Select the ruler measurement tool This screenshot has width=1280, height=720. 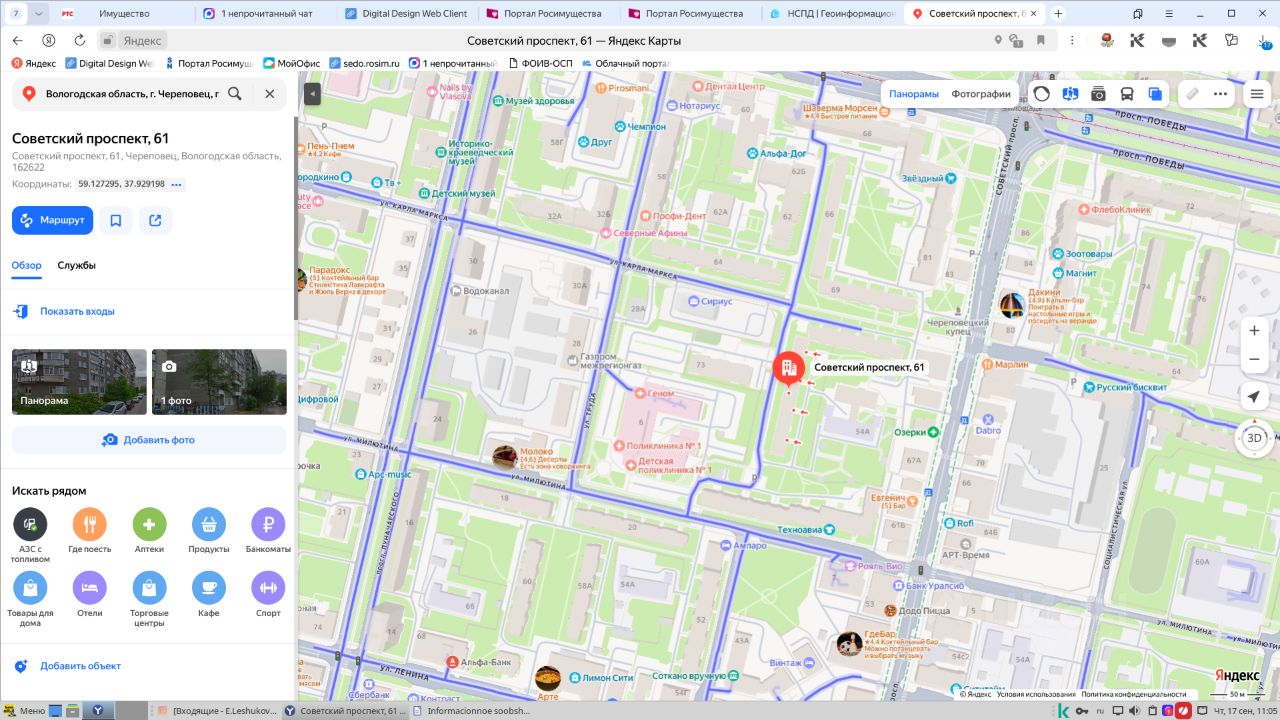point(1192,94)
